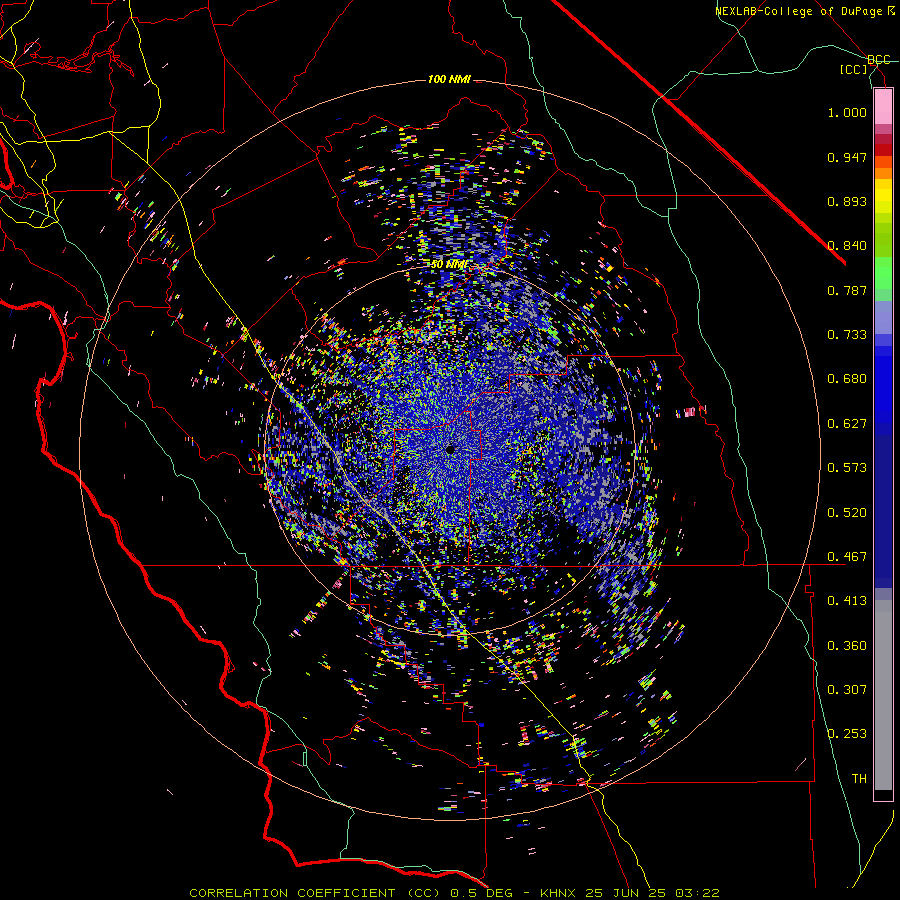Viewport: 900px width, 900px height.
Task: Click the KHNX station identifier in caption
Action: [560, 893]
